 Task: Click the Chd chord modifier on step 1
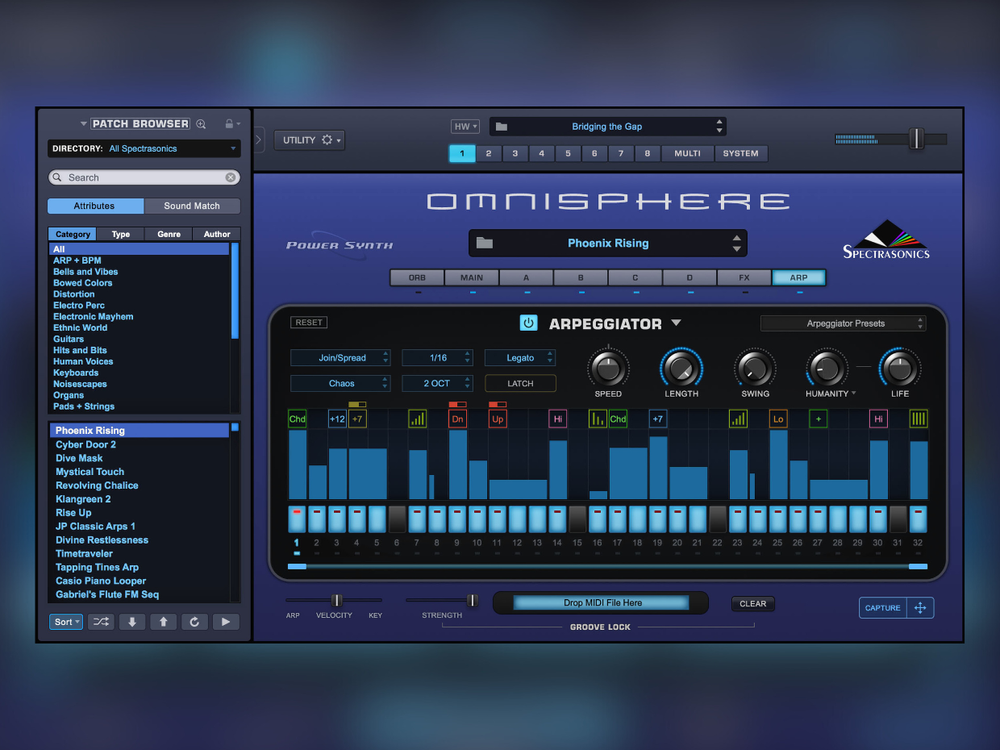point(296,419)
